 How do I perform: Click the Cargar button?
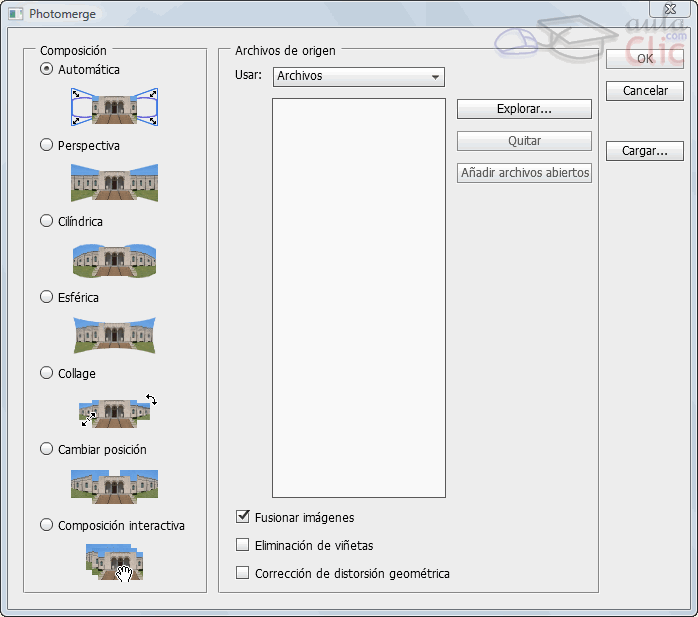point(645,151)
